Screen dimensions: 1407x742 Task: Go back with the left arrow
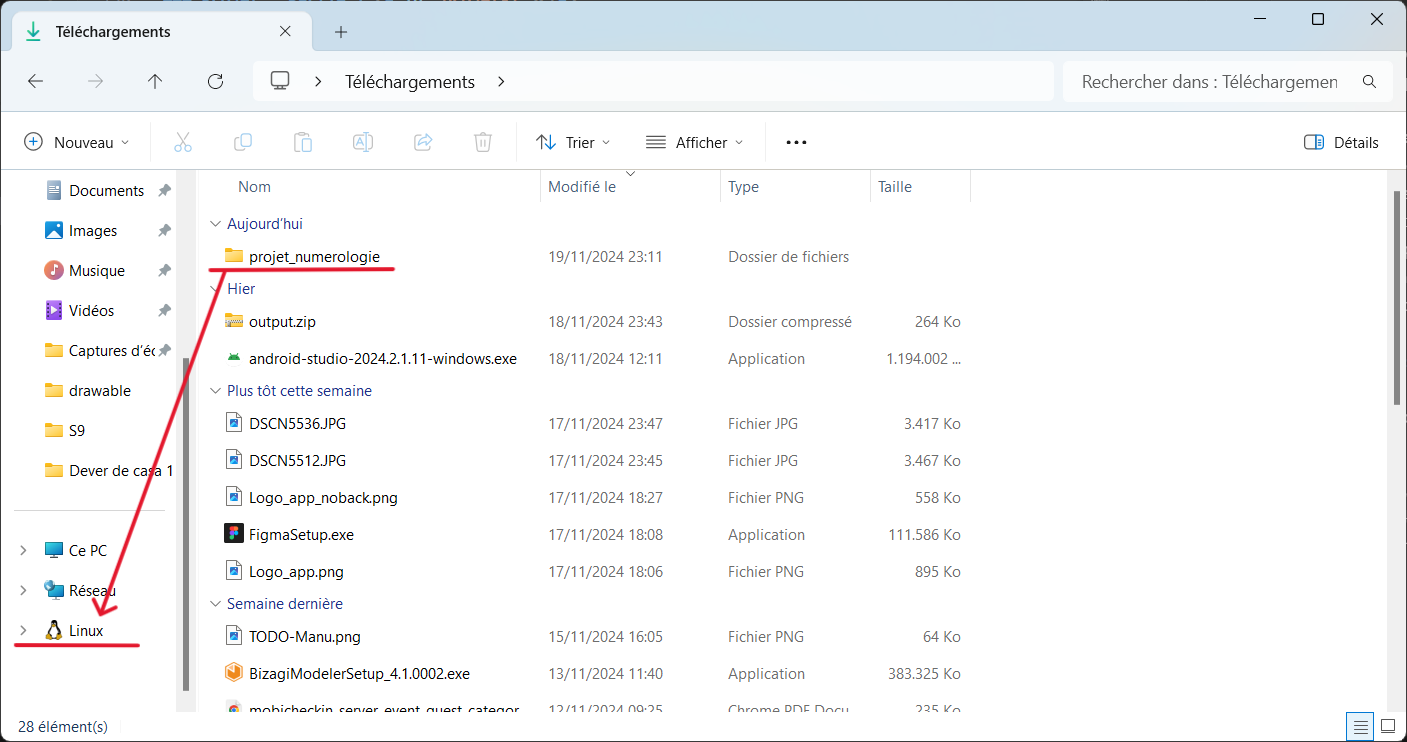tap(35, 82)
